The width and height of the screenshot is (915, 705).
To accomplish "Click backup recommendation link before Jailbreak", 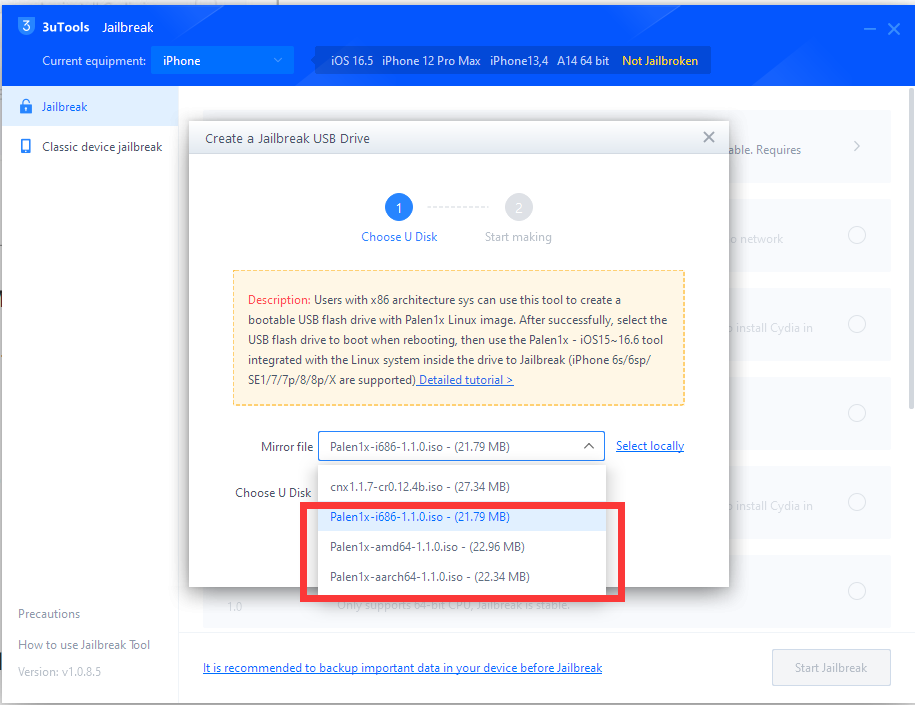I will pyautogui.click(x=402, y=668).
